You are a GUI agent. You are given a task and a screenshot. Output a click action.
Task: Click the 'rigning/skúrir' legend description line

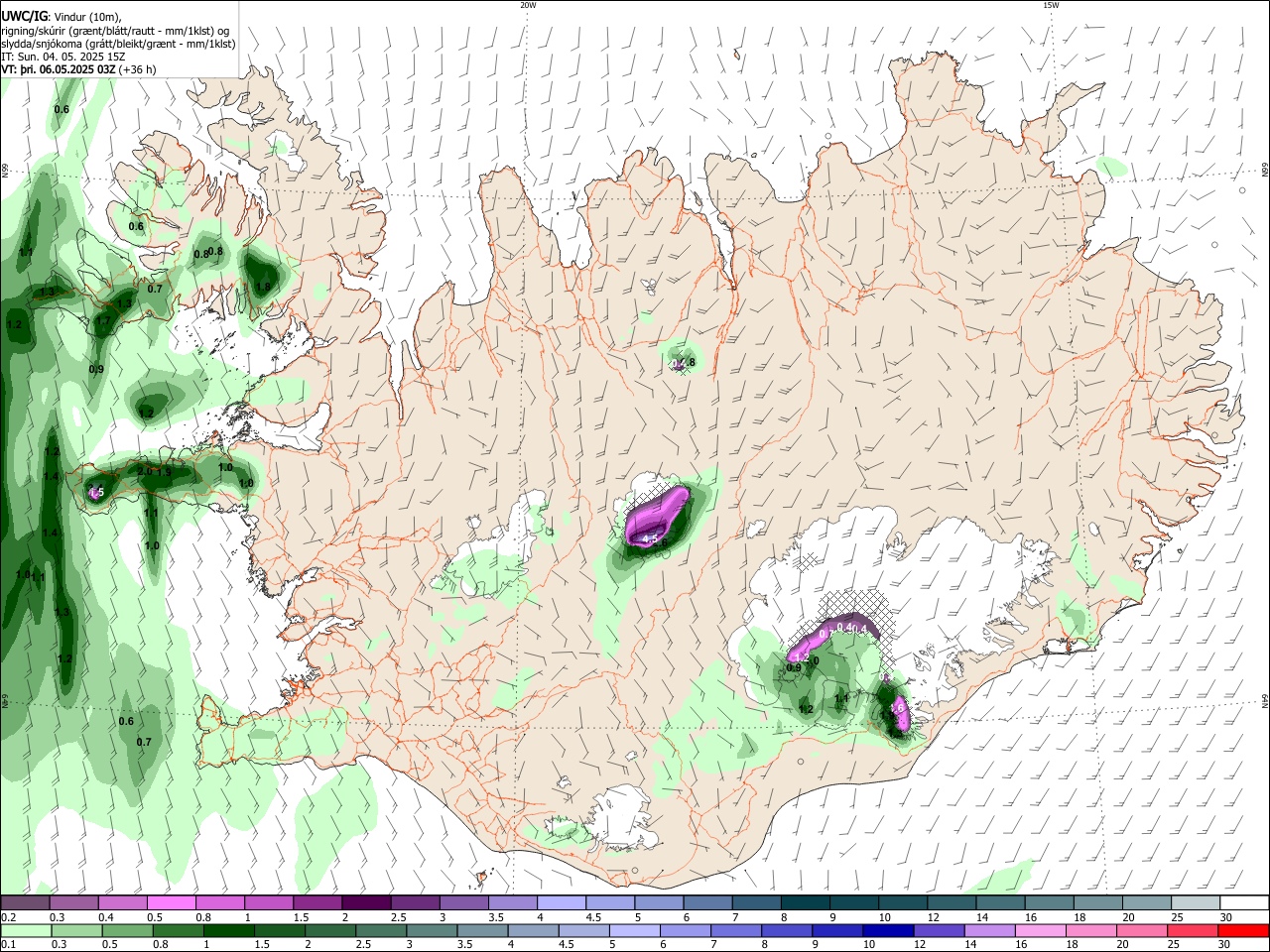(116, 30)
